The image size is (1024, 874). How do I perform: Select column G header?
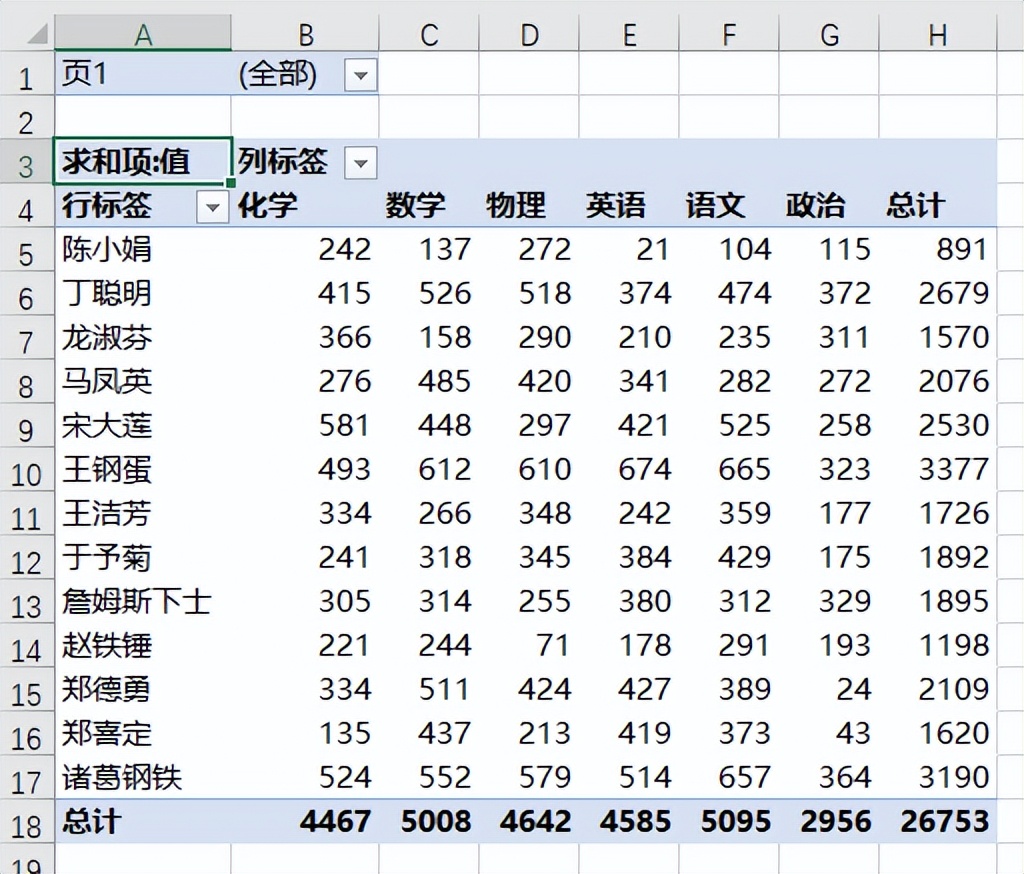829,34
